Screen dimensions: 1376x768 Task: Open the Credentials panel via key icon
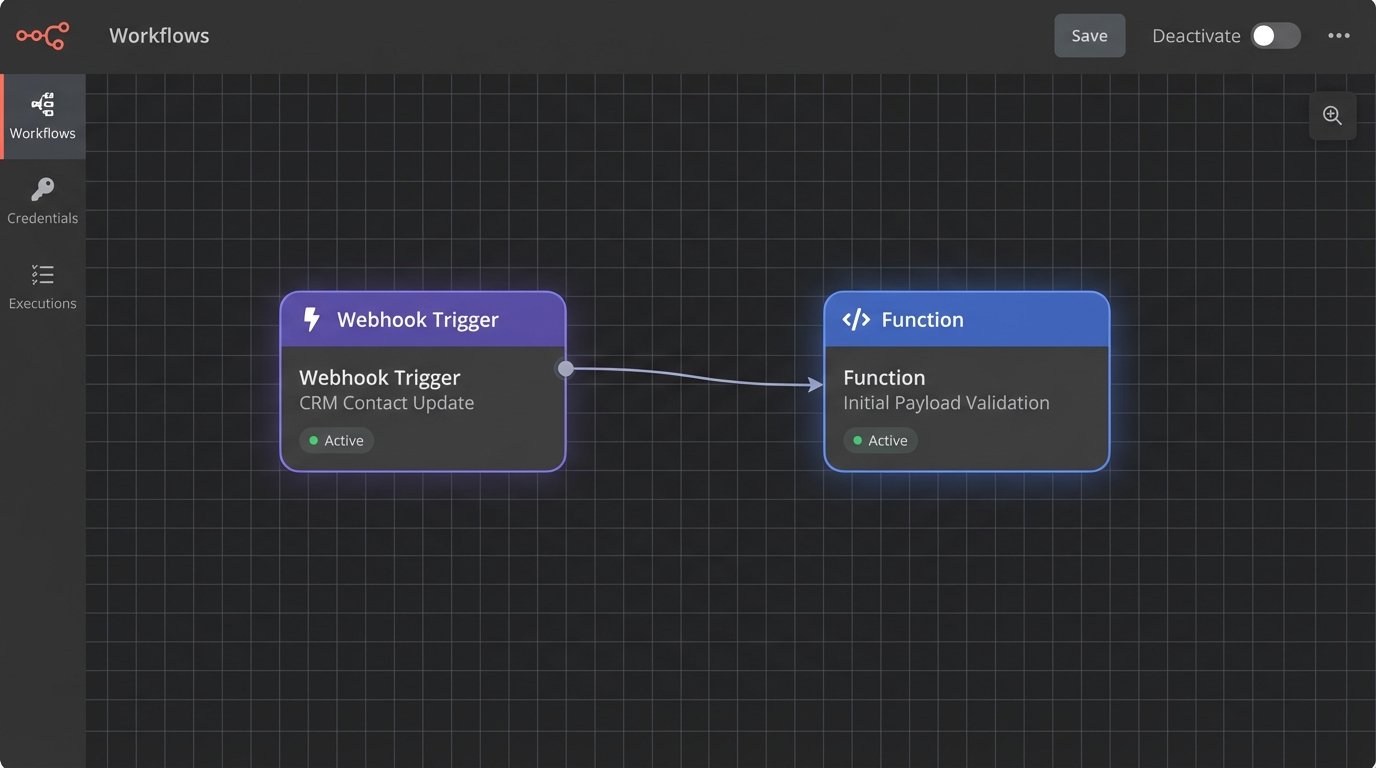point(42,189)
